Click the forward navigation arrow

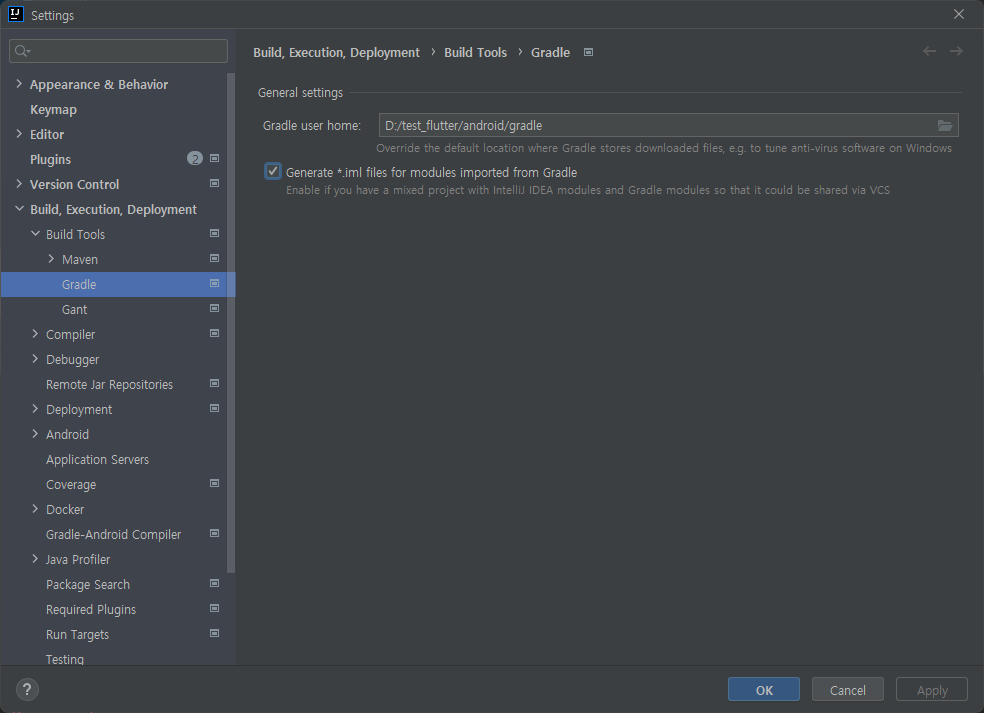point(956,51)
